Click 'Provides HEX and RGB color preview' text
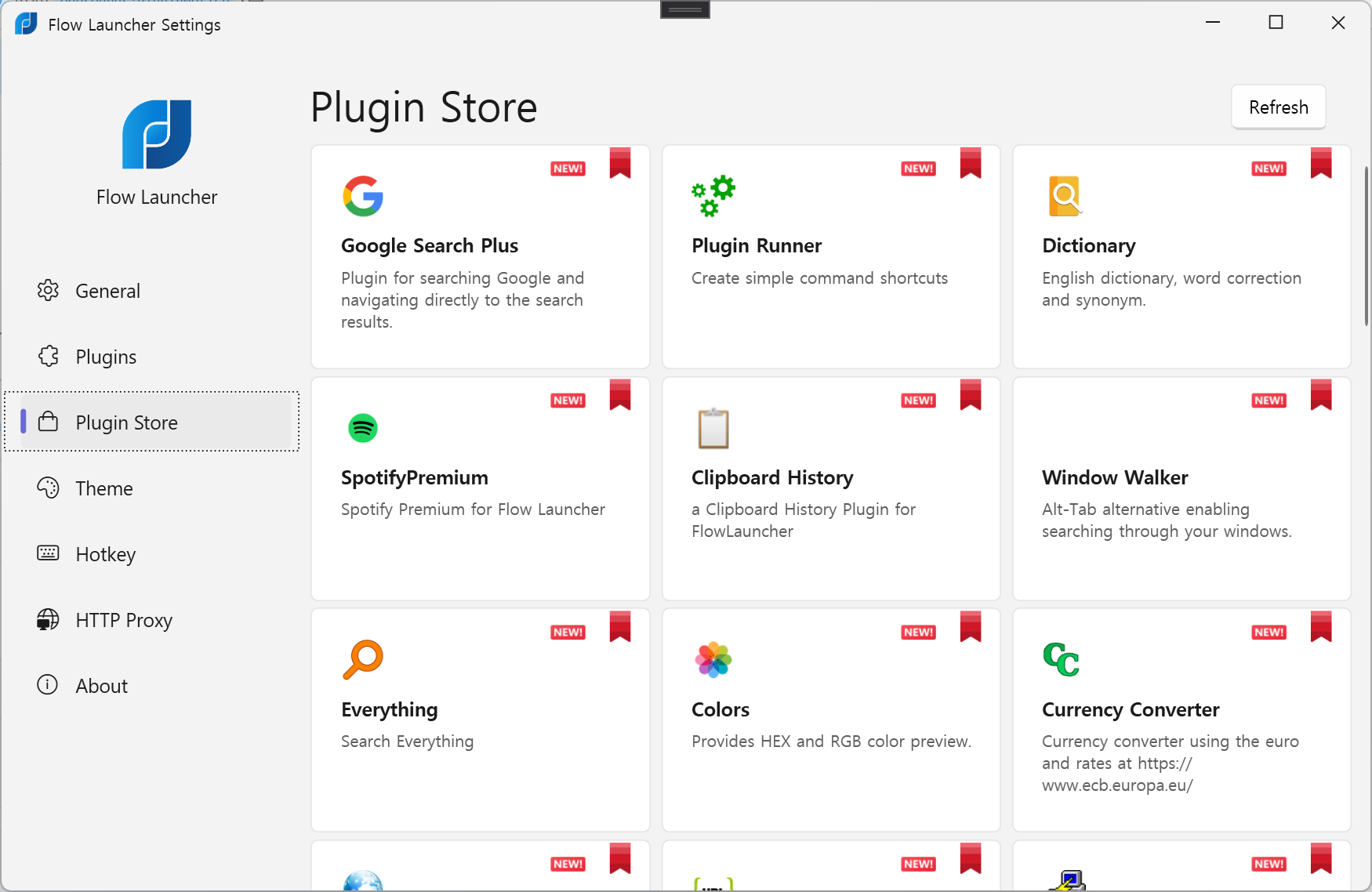Image resolution: width=1372 pixels, height=892 pixels. [831, 742]
